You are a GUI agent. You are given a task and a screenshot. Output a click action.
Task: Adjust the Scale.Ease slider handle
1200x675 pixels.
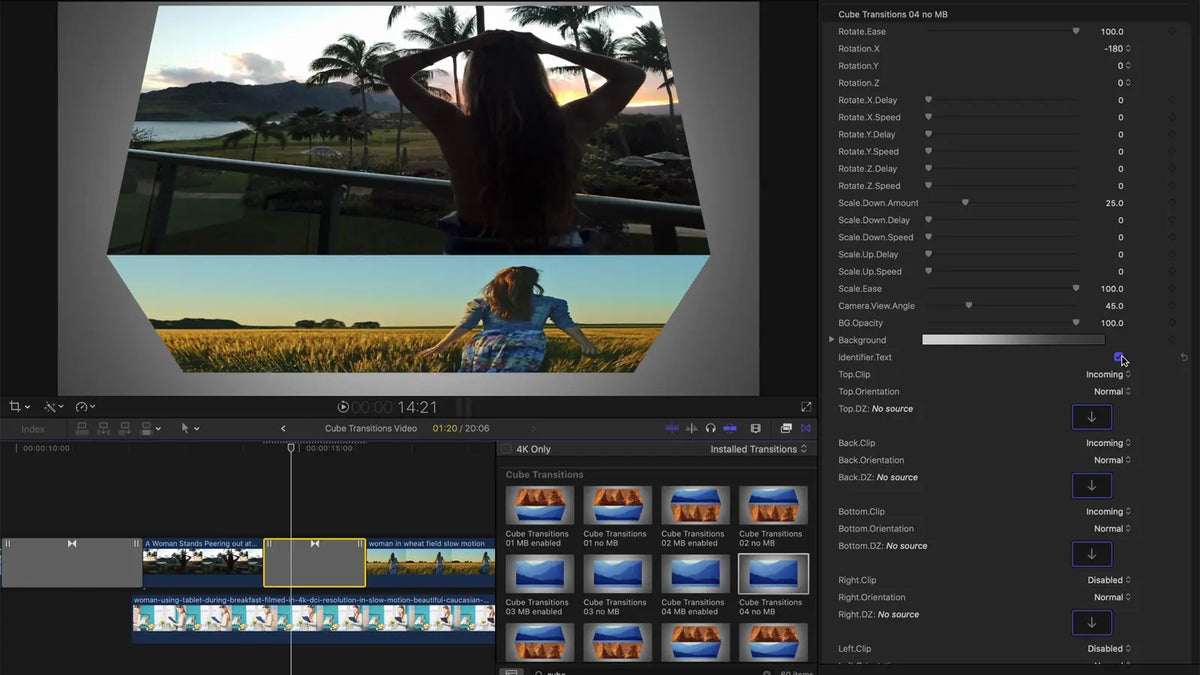[x=1076, y=288]
